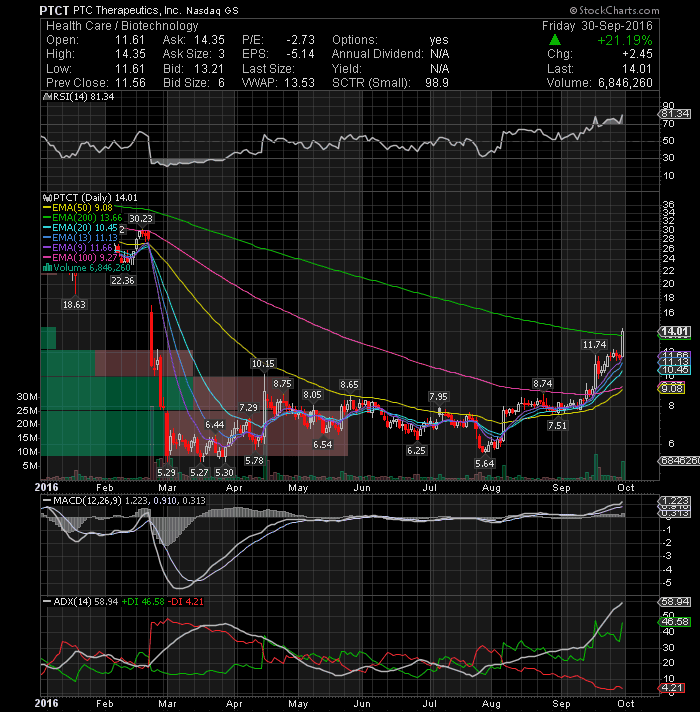Viewport: 700px width, 712px height.
Task: Click the Bid 13.21 value
Action: 209,69
